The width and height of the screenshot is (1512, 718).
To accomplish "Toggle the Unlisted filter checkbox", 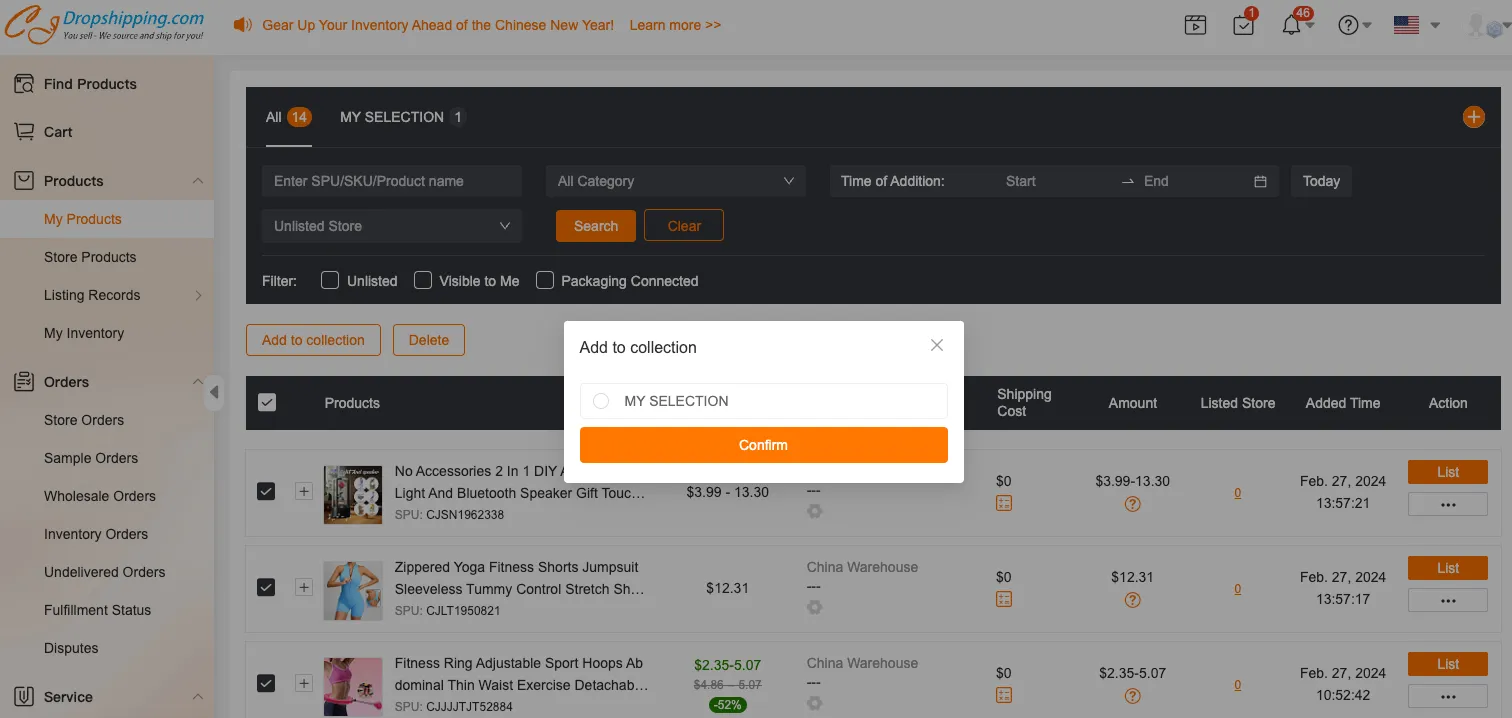I will pos(330,281).
